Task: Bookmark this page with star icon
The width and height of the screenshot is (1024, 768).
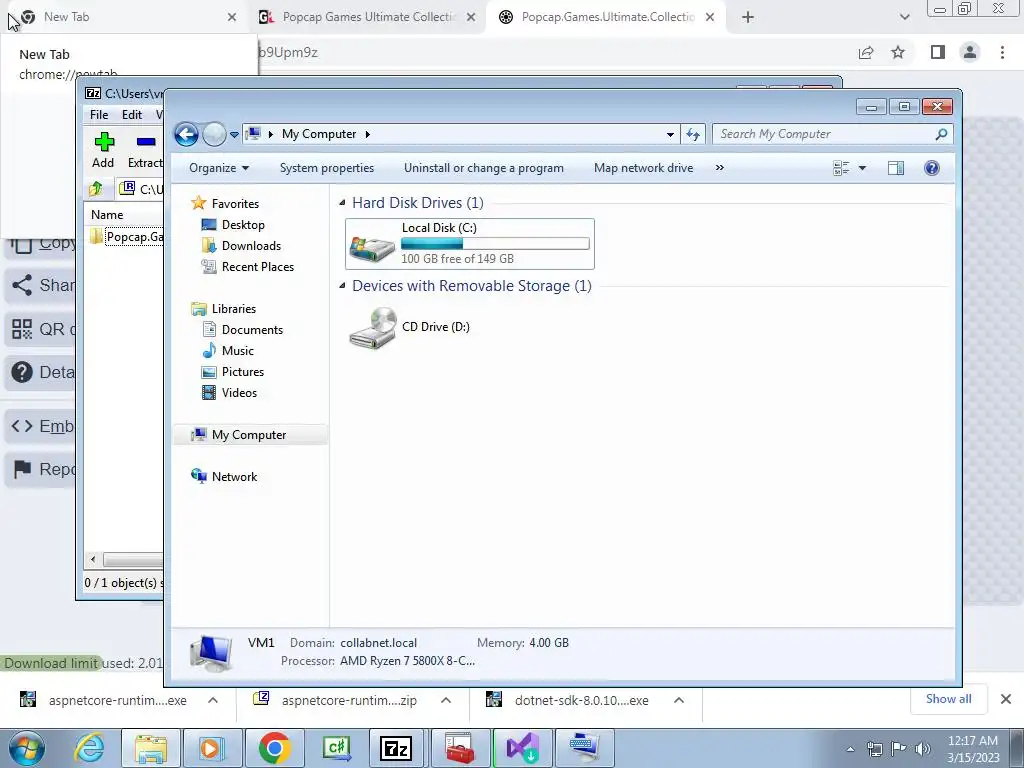Action: (x=898, y=52)
